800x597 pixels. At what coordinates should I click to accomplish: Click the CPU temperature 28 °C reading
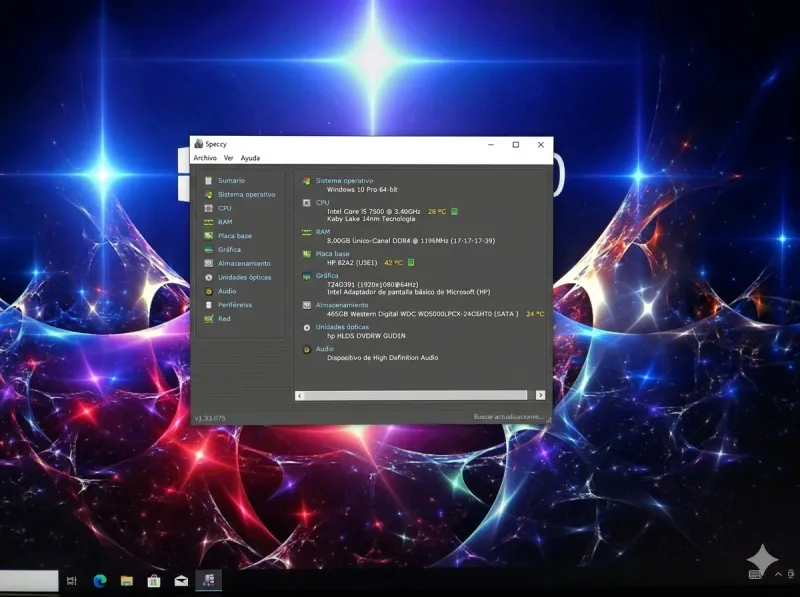437,211
